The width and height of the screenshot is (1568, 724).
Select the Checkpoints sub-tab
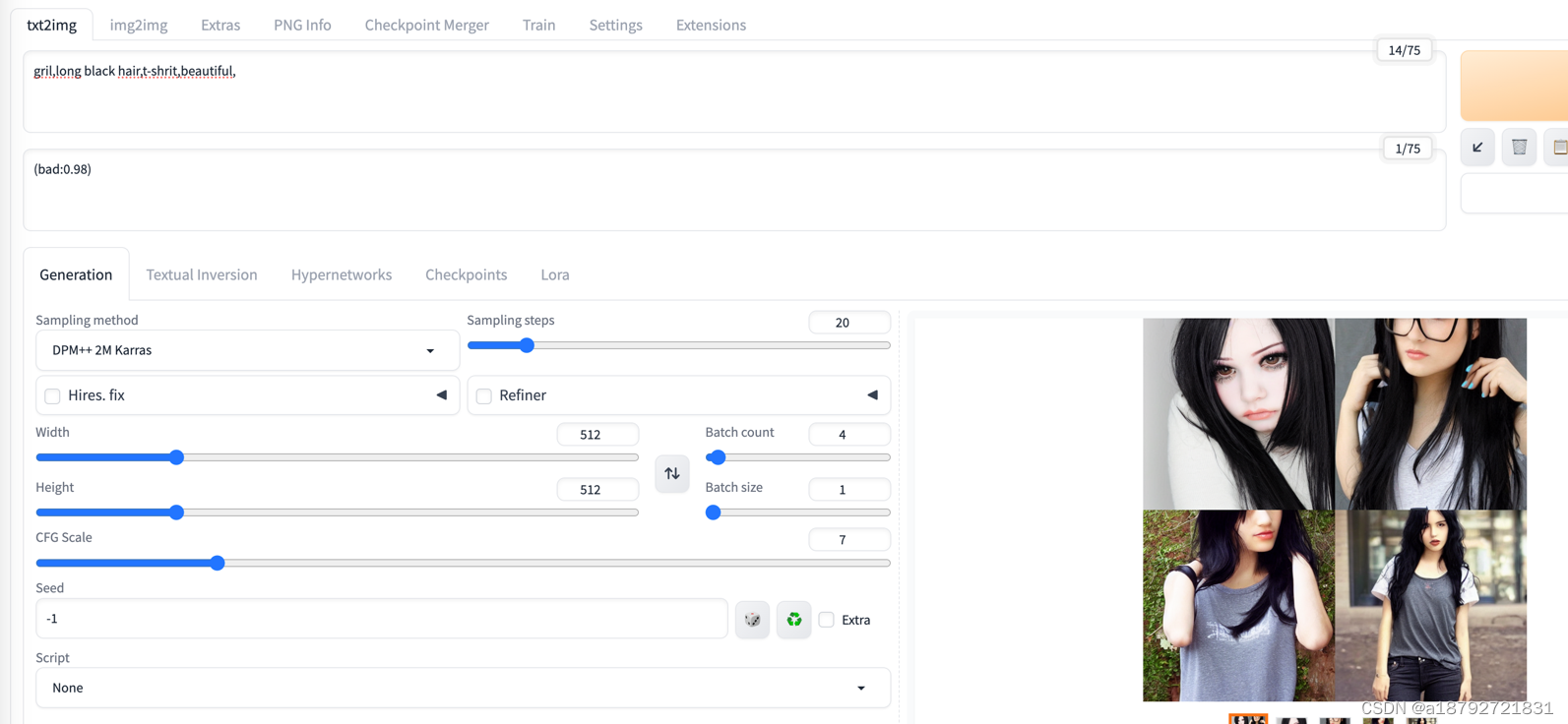pos(466,274)
